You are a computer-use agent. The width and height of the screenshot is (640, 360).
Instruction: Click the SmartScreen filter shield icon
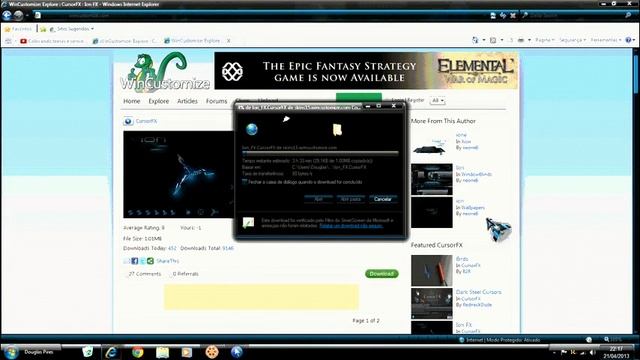click(248, 222)
